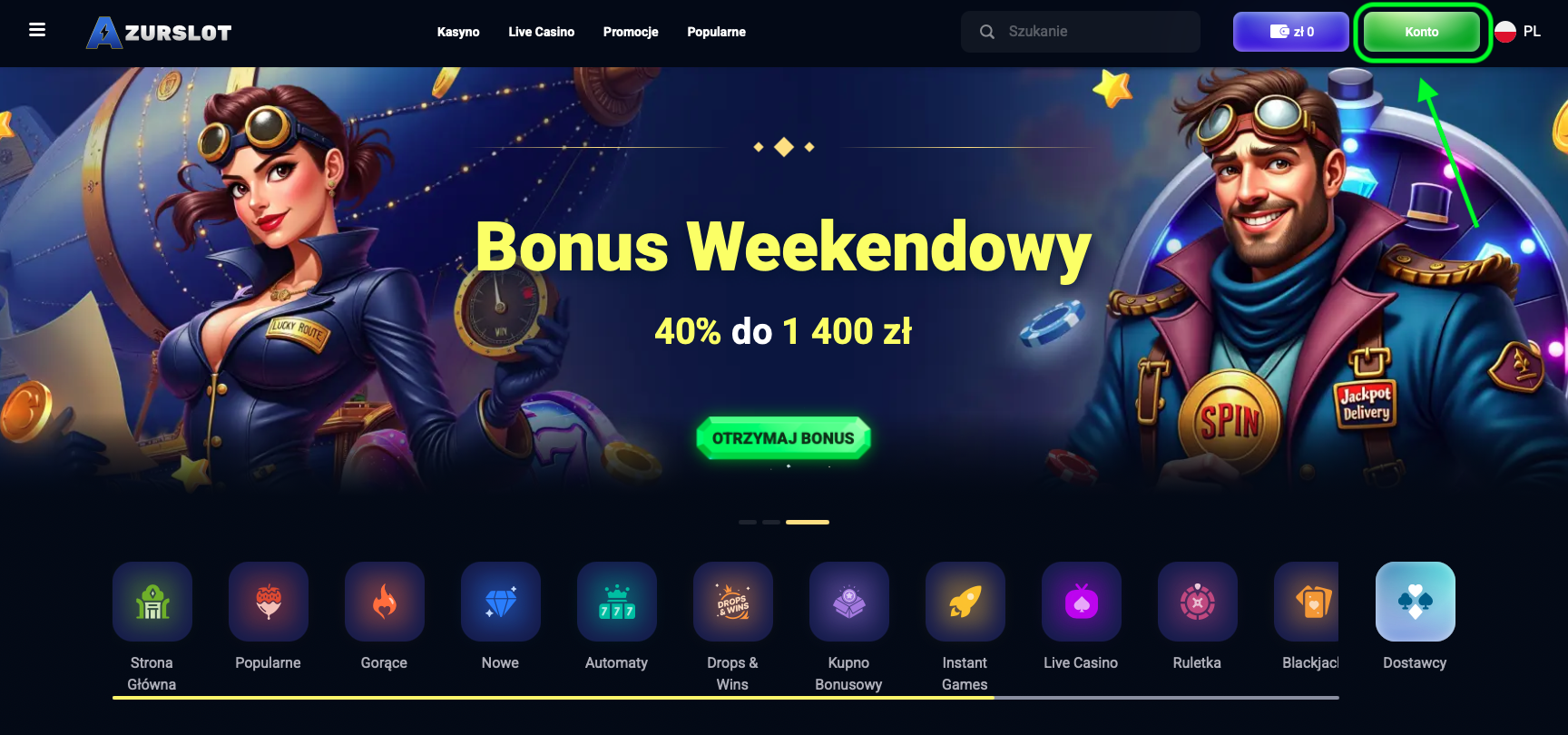The image size is (1568, 735).
Task: Select the Kupno Bonusowy category
Action: click(849, 602)
